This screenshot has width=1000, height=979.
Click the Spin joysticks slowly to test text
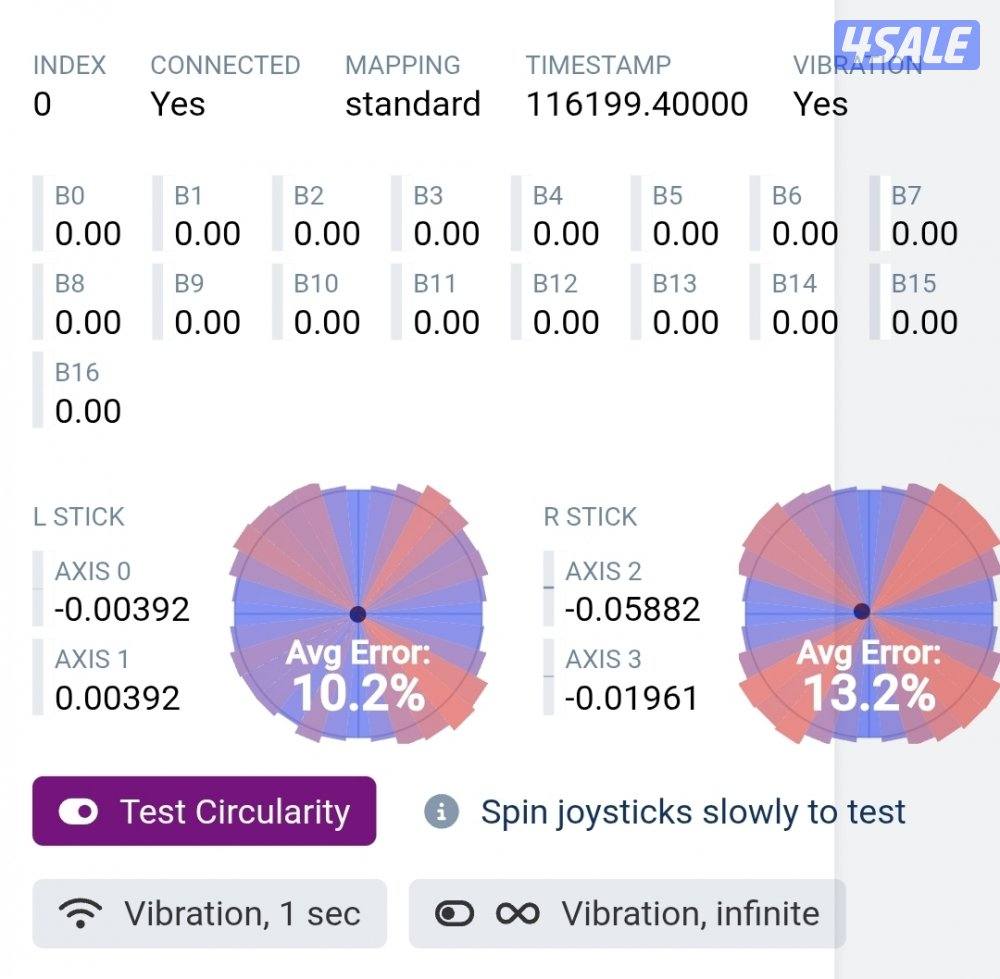[x=693, y=812]
